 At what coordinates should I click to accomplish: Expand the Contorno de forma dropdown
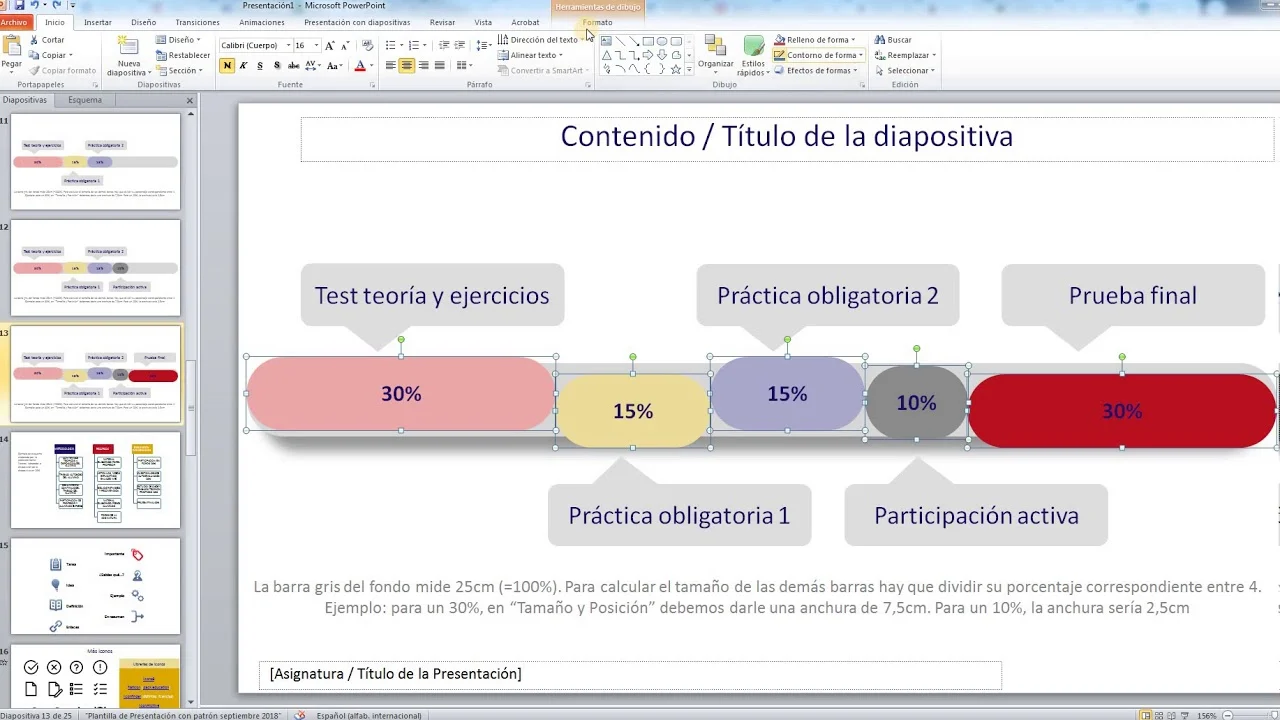click(x=861, y=56)
